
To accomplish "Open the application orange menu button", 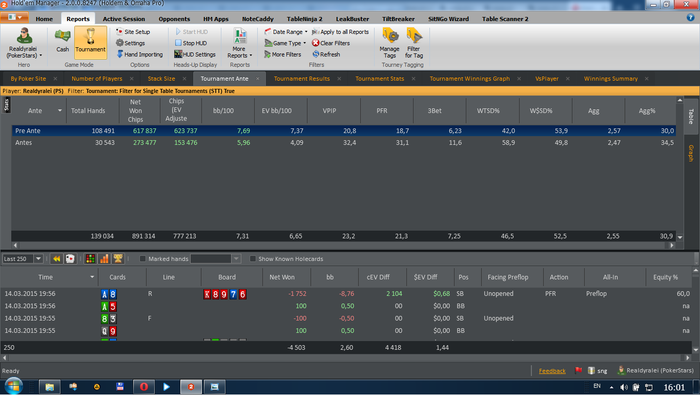I will point(15,17).
